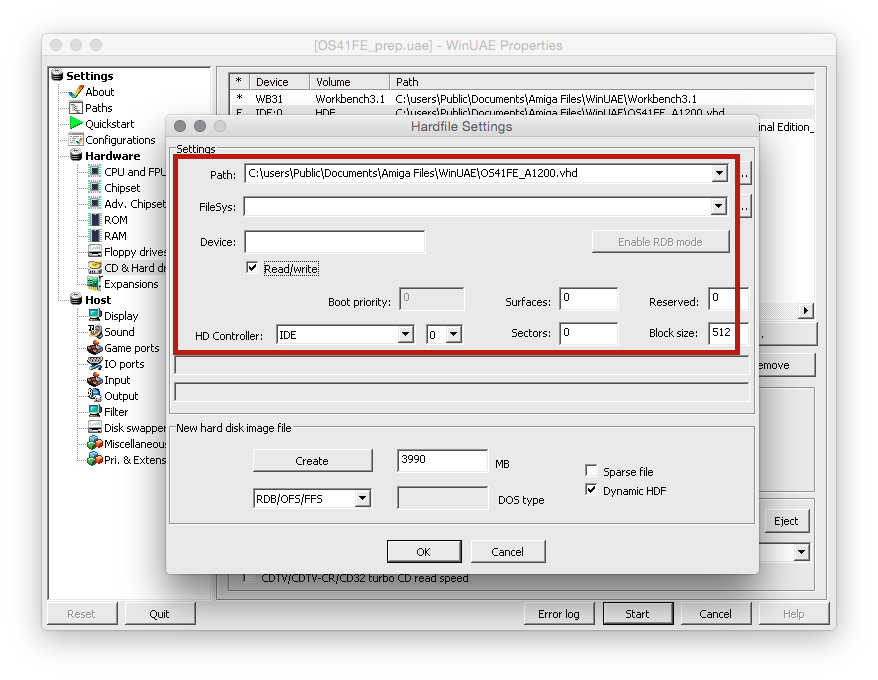Viewport: 878px width, 680px height.
Task: Click the right scroll arrow of drive list
Action: 806,310
